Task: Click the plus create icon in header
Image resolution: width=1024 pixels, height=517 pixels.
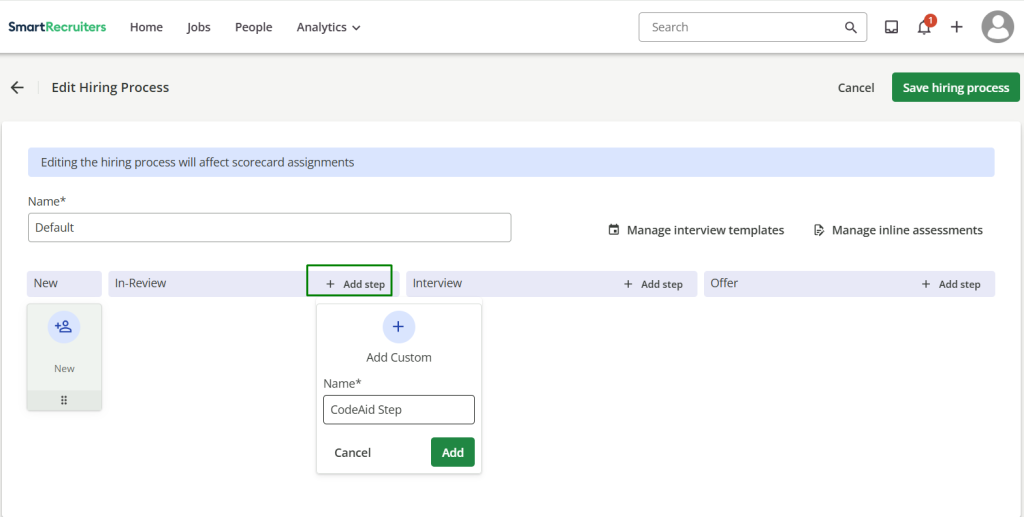Action: (x=957, y=27)
